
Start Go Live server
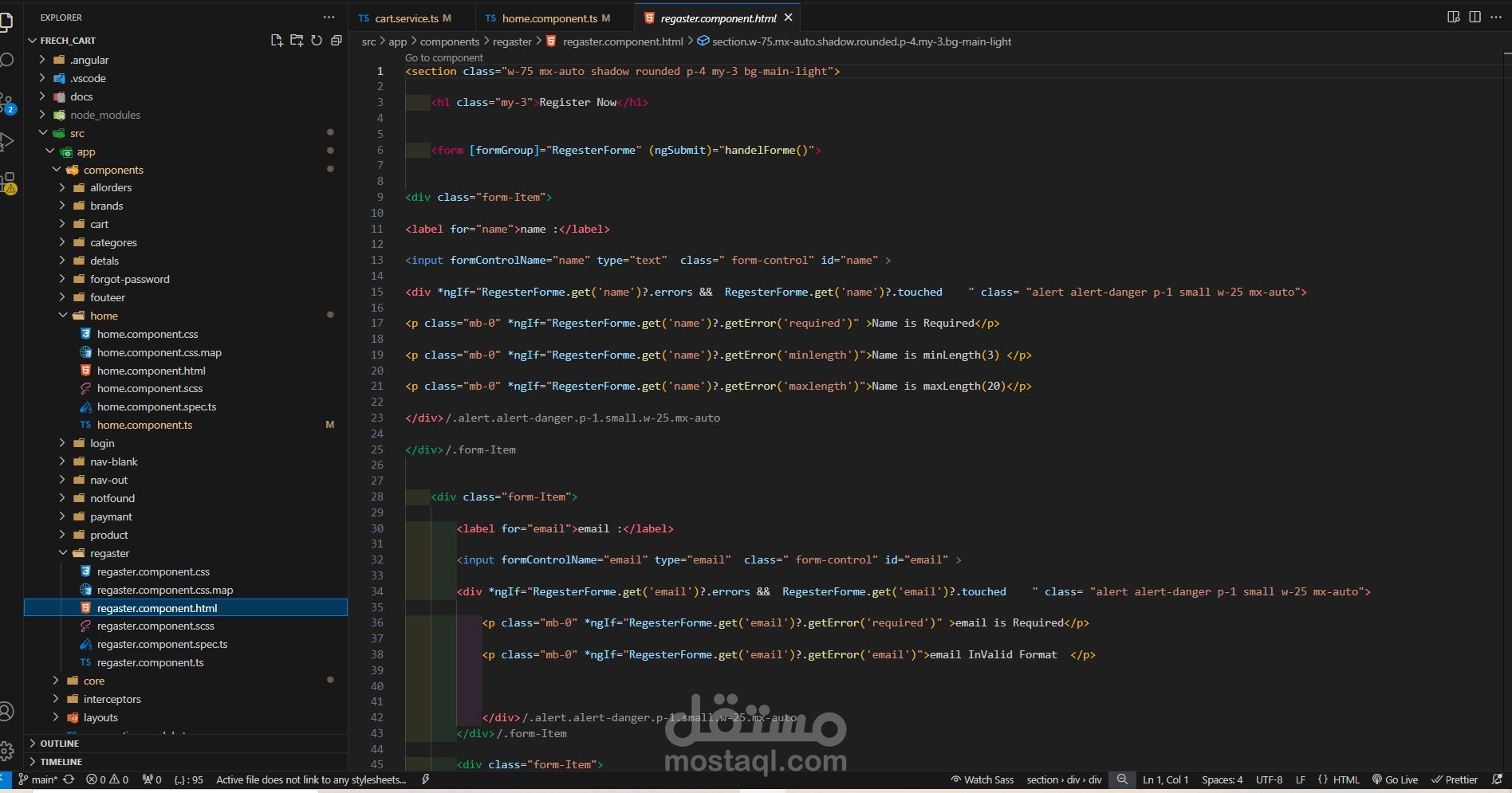coord(1395,779)
